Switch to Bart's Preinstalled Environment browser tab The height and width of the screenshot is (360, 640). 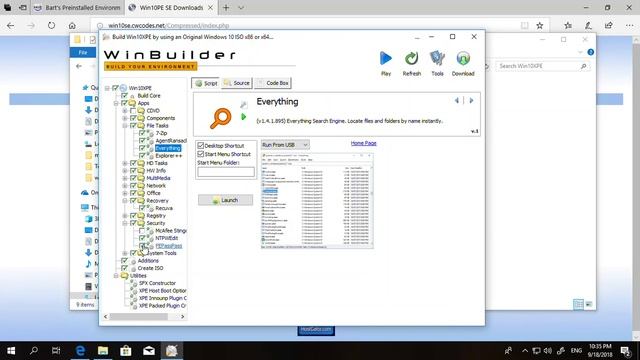click(x=77, y=8)
